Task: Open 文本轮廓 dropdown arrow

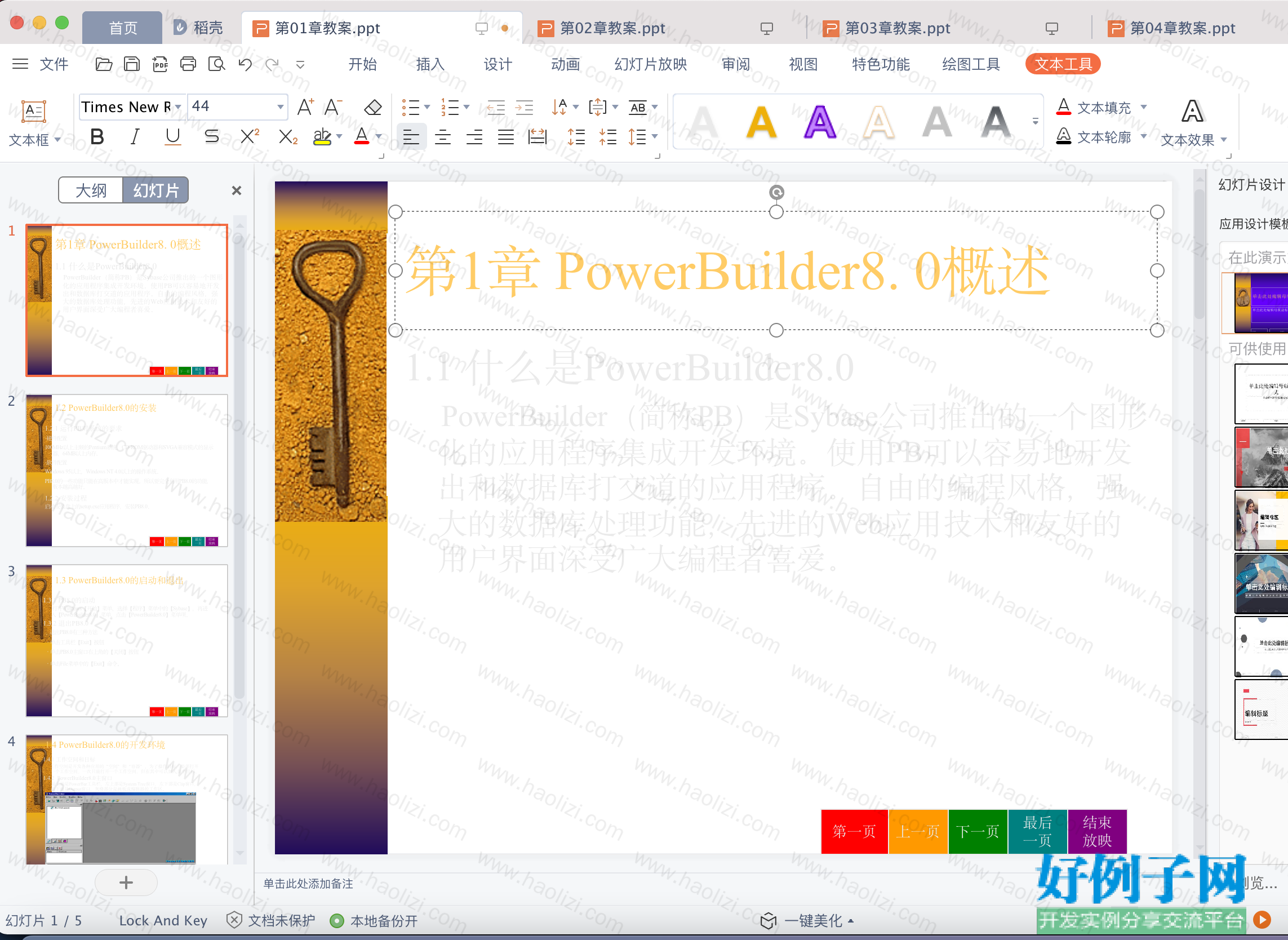Action: 1144,136
